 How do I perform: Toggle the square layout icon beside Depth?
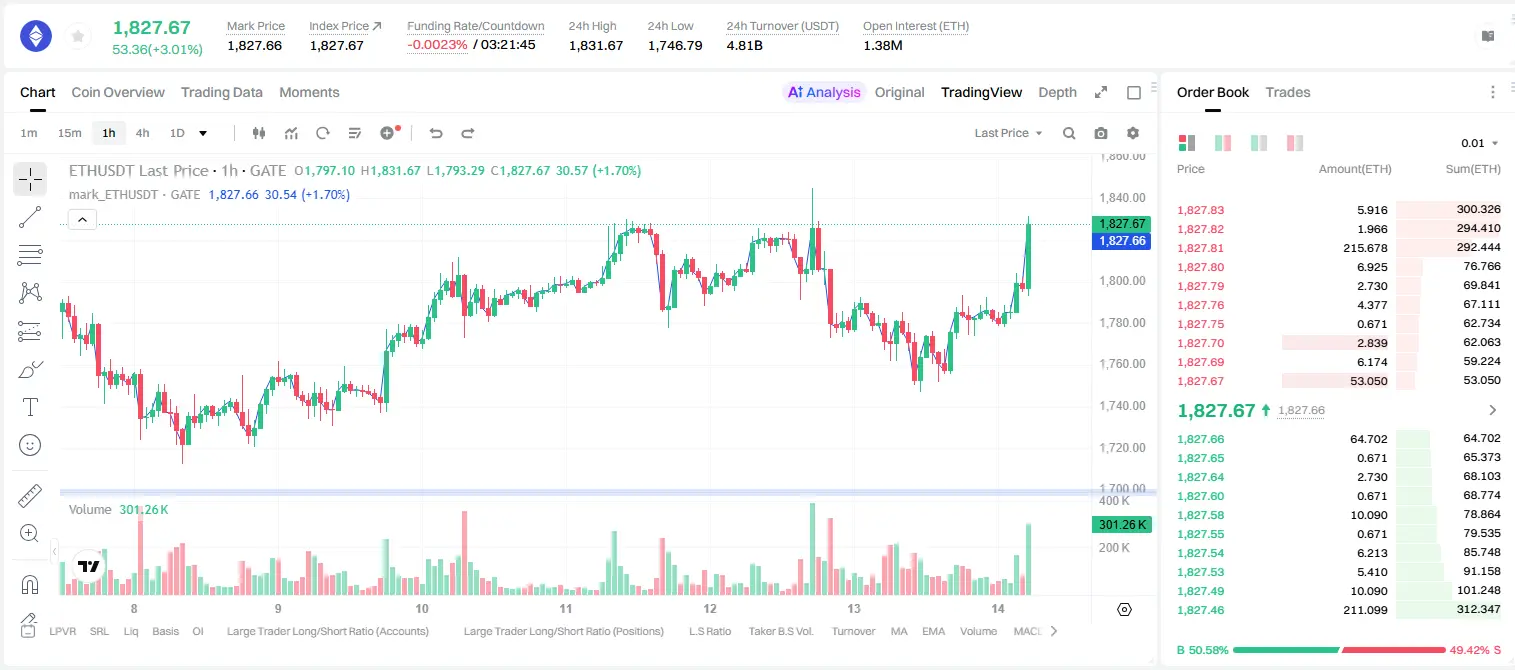(x=1134, y=92)
